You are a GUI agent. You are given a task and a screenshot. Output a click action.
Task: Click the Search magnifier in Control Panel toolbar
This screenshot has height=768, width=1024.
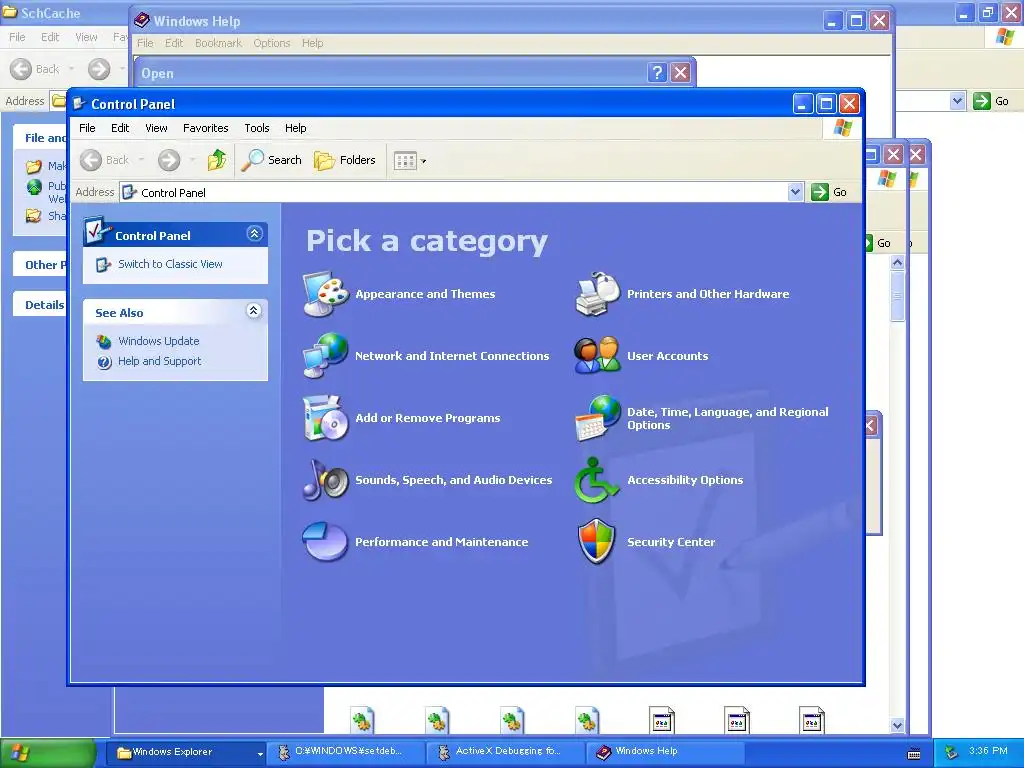[x=271, y=160]
